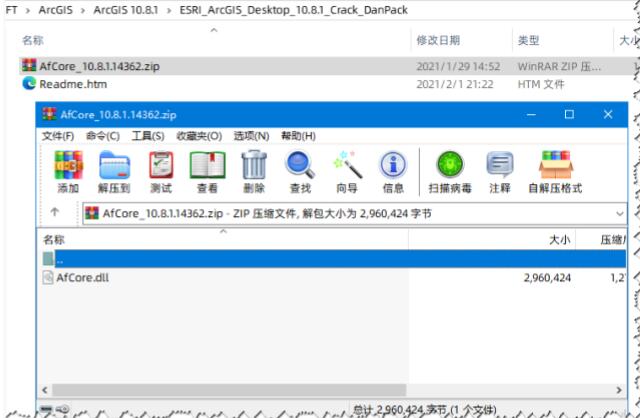This screenshot has height=418, width=640.
Task: Show archive 信息 (Info) icon
Action: pyautogui.click(x=393, y=165)
